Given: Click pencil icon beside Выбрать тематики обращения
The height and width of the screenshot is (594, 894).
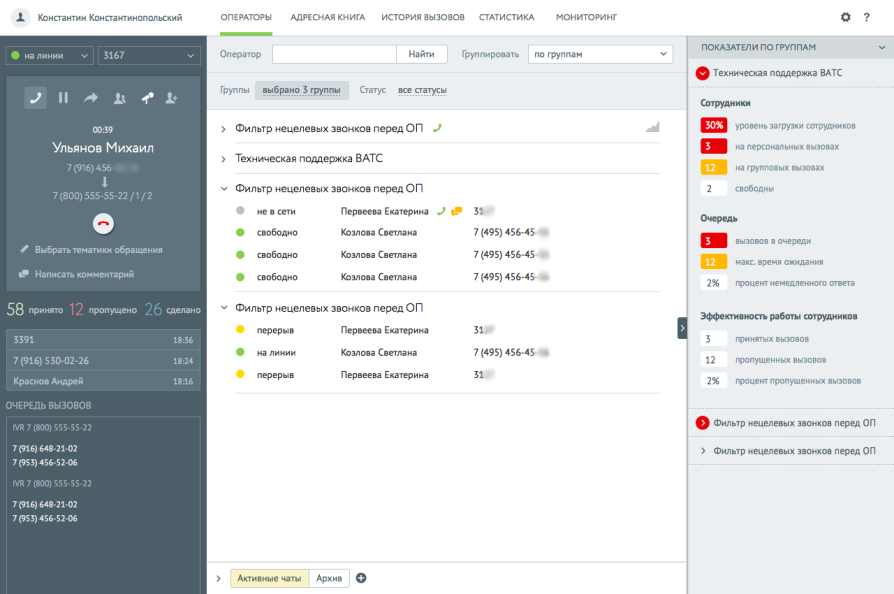Looking at the screenshot, I should point(24,249).
